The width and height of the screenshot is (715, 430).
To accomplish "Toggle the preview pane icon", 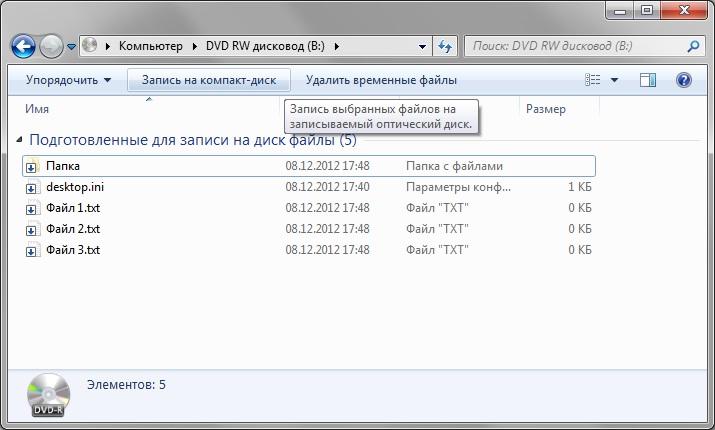I will (648, 80).
